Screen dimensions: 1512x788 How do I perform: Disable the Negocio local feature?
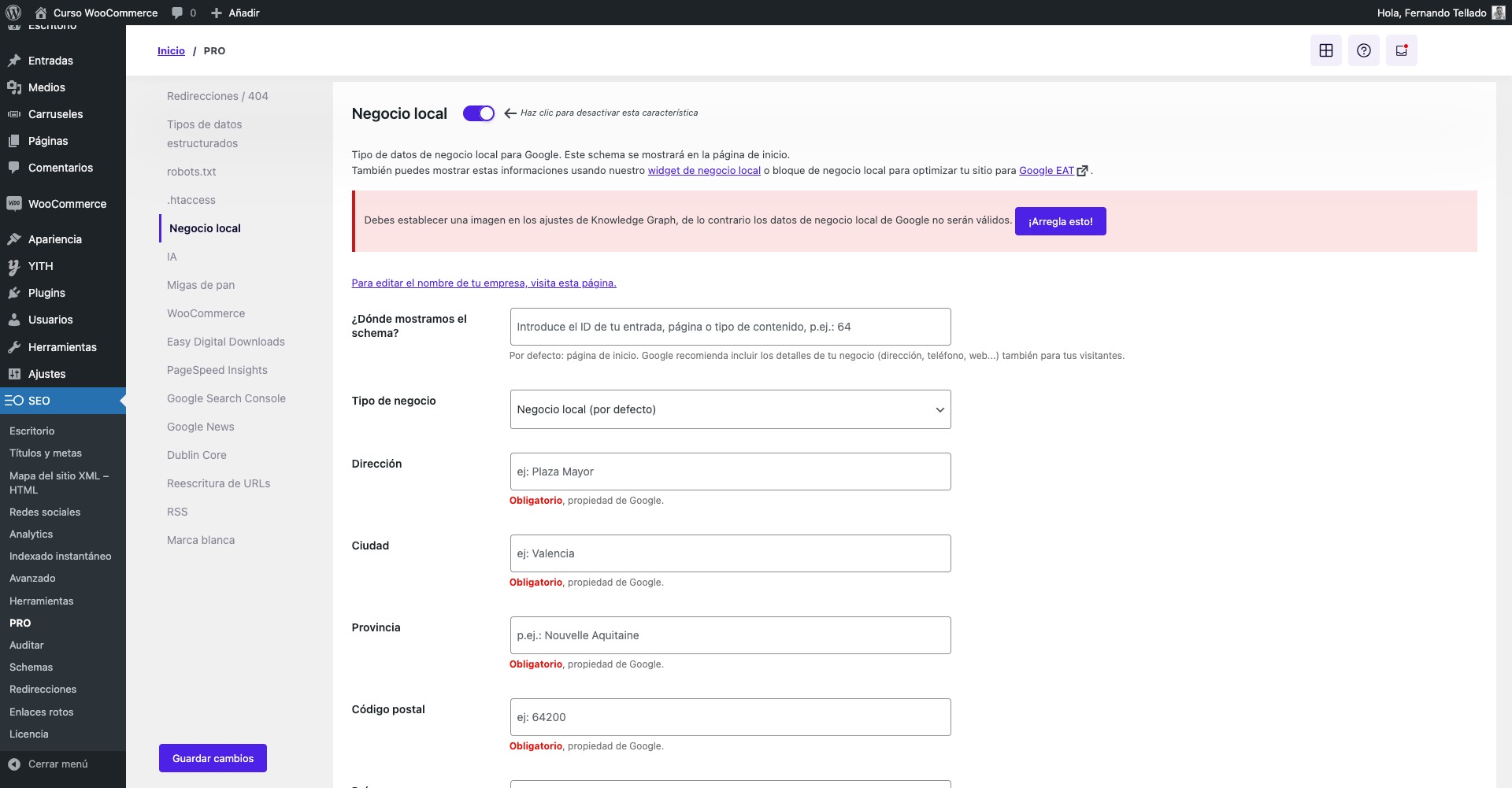pos(478,113)
